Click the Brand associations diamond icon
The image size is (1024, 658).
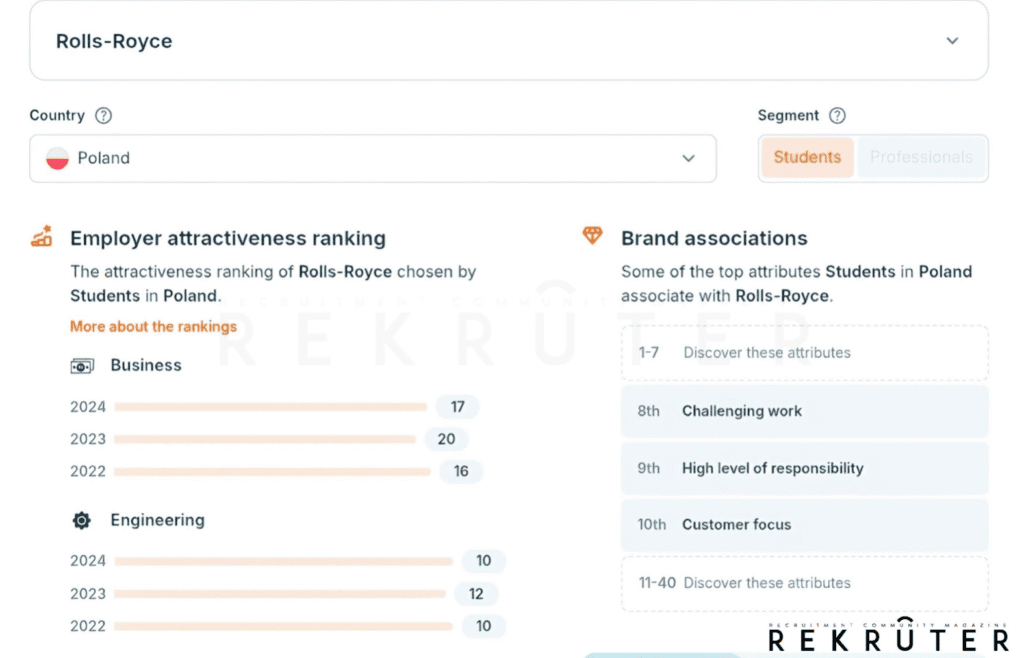pos(592,236)
